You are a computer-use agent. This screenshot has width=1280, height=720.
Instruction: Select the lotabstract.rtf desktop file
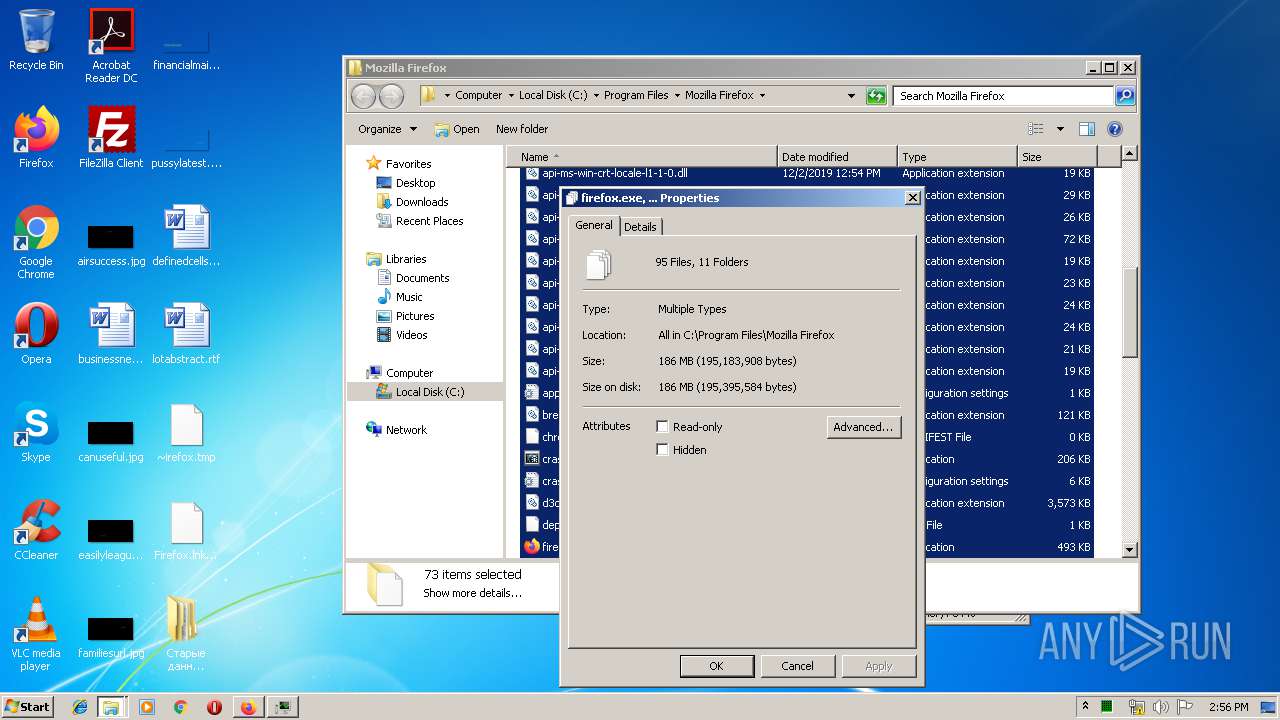click(186, 334)
